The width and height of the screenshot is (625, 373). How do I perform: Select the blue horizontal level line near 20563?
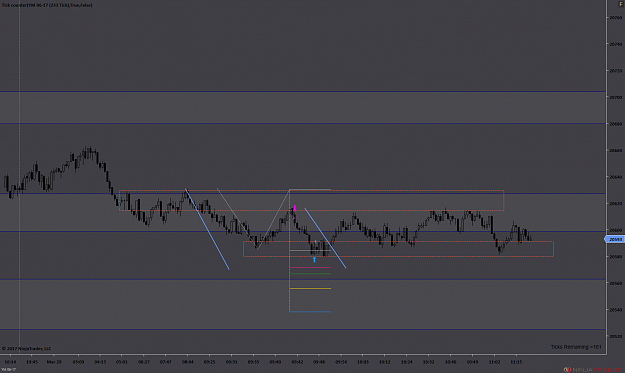point(303,279)
